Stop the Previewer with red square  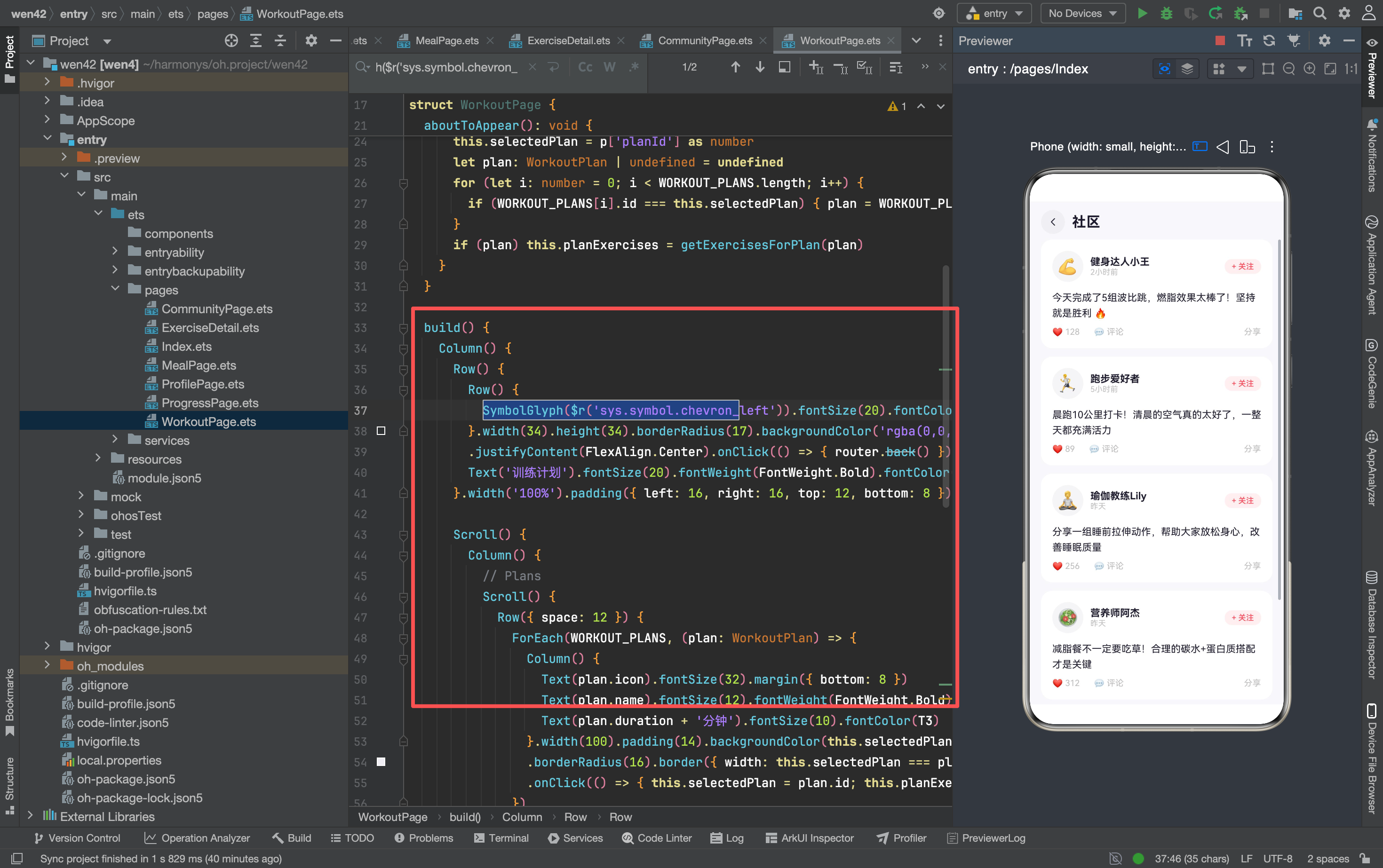[1220, 41]
